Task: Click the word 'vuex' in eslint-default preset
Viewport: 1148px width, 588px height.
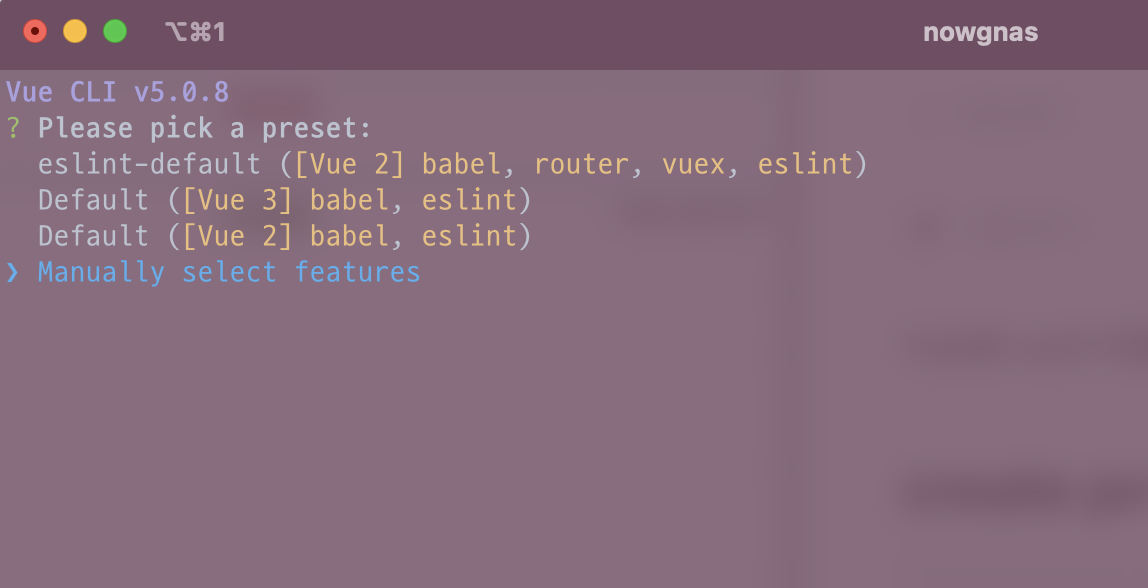Action: pyautogui.click(x=693, y=164)
